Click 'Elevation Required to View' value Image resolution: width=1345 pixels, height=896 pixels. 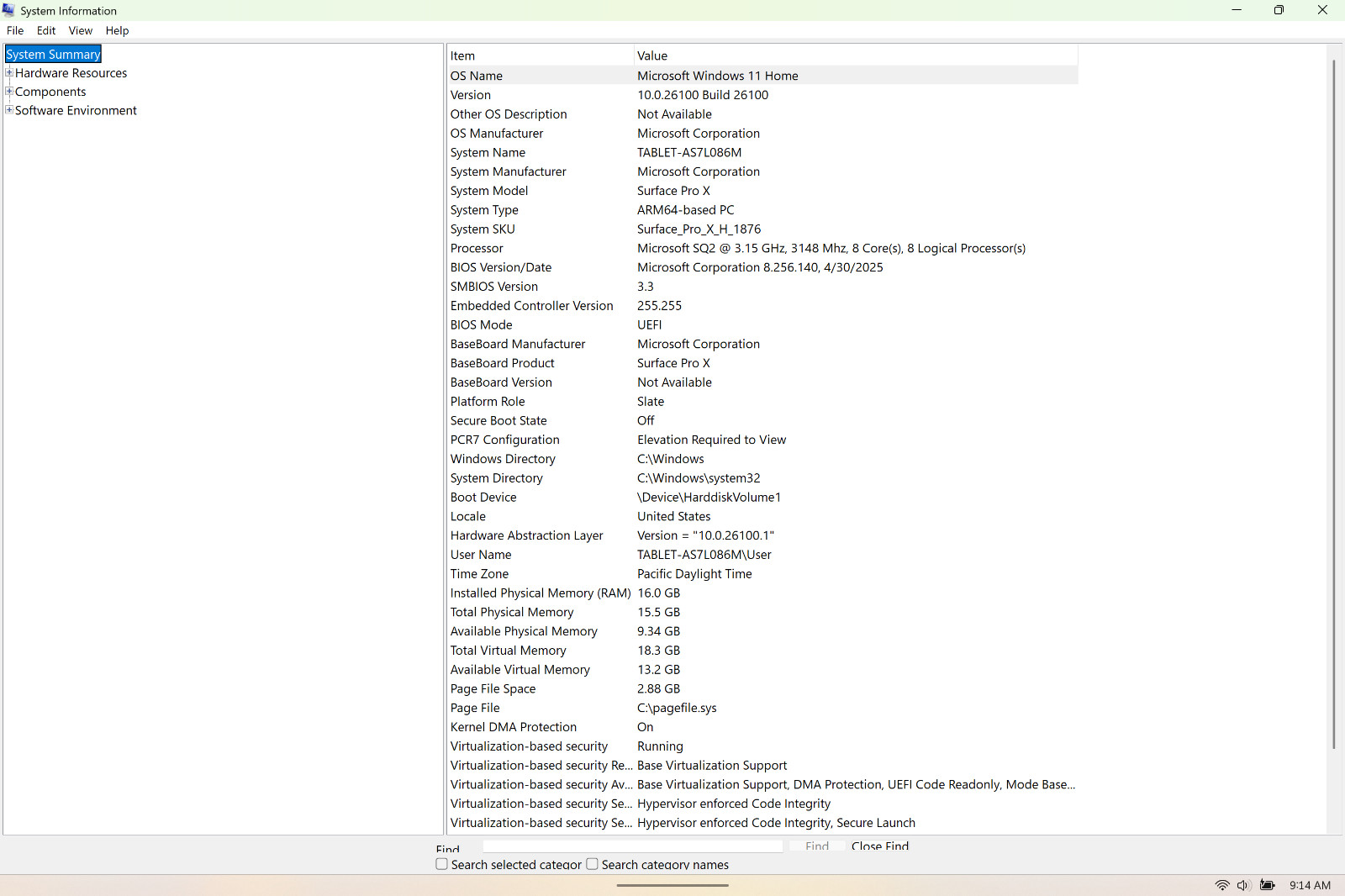[711, 440]
